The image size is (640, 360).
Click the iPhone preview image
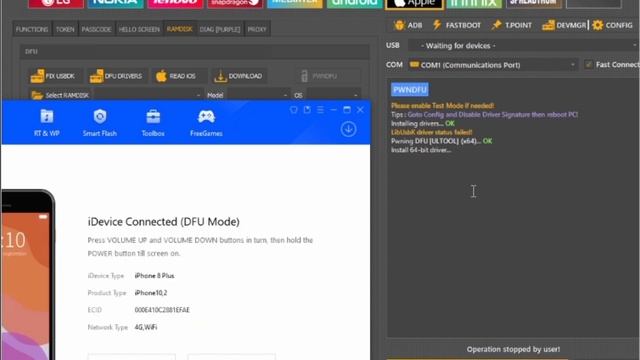[x=28, y=275]
